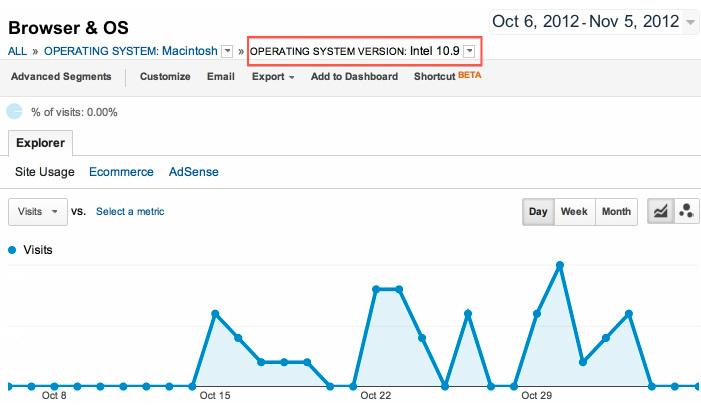Click Select a metric link
This screenshot has width=701, height=411.
[130, 212]
